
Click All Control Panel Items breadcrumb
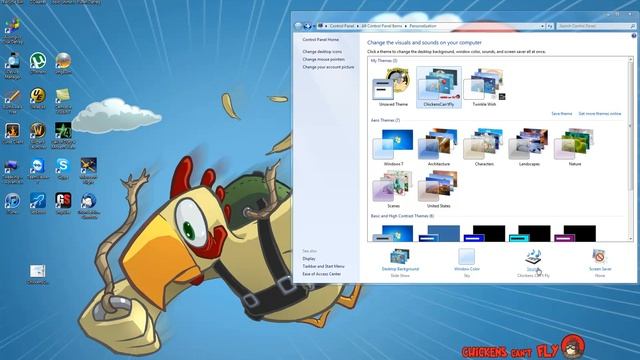pyautogui.click(x=382, y=26)
